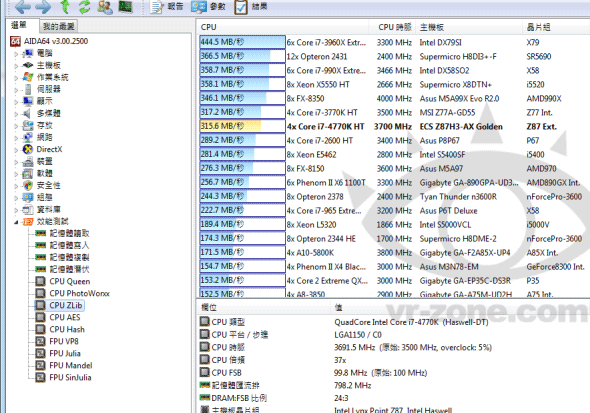Select the CPU AES benchmark
The image size is (590, 413).
coord(65,317)
